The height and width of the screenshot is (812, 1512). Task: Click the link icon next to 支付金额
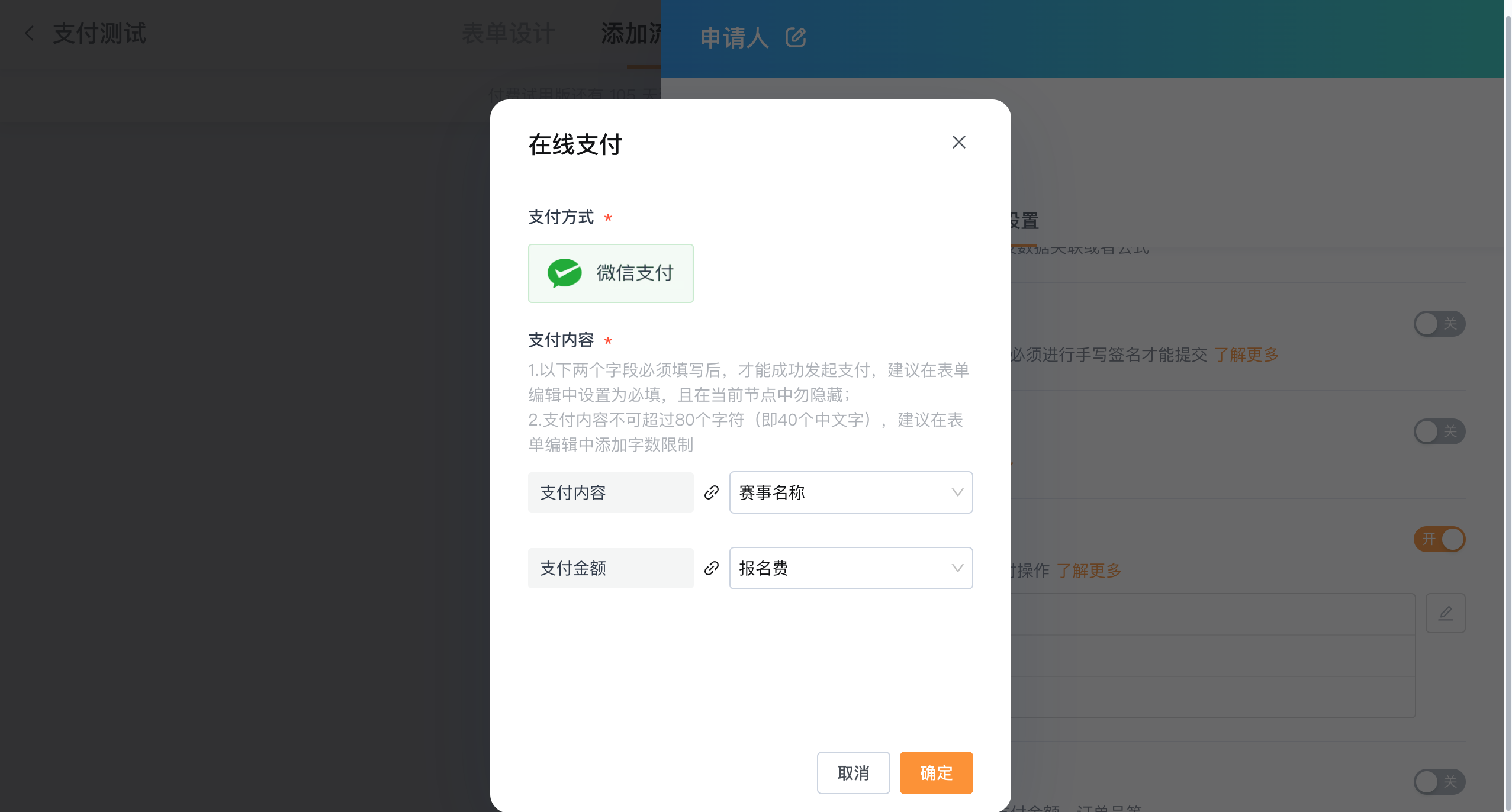711,568
